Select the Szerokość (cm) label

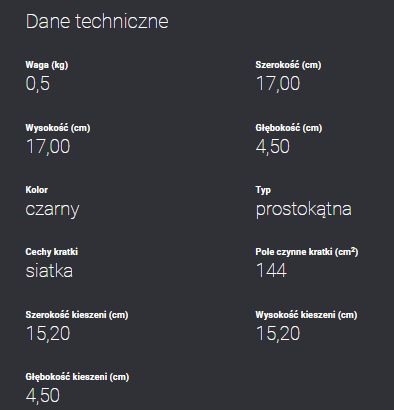(288, 65)
